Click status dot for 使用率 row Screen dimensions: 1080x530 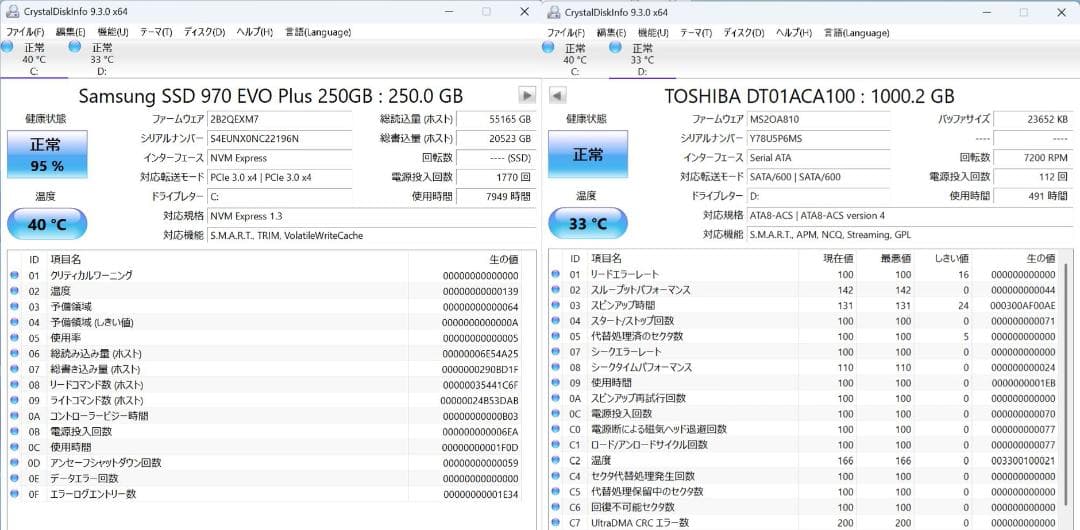[x=14, y=338]
